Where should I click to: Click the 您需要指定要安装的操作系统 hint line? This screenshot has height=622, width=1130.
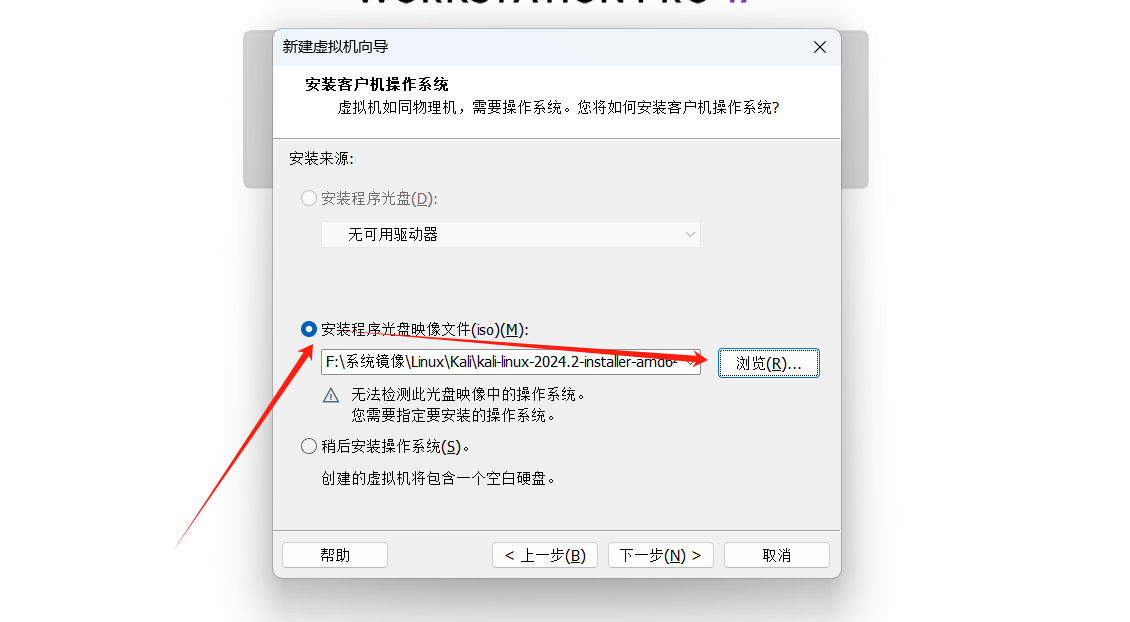pos(453,415)
